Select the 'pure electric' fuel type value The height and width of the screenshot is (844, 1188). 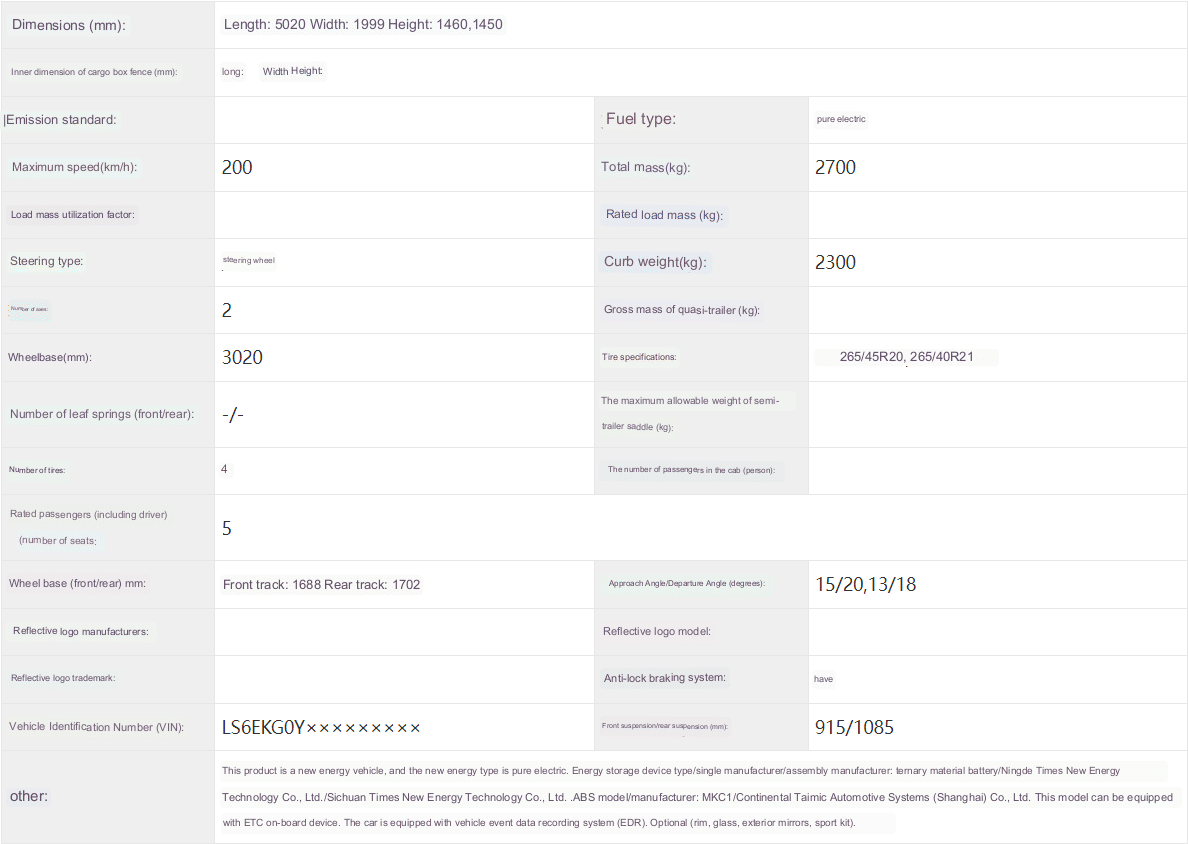[841, 119]
